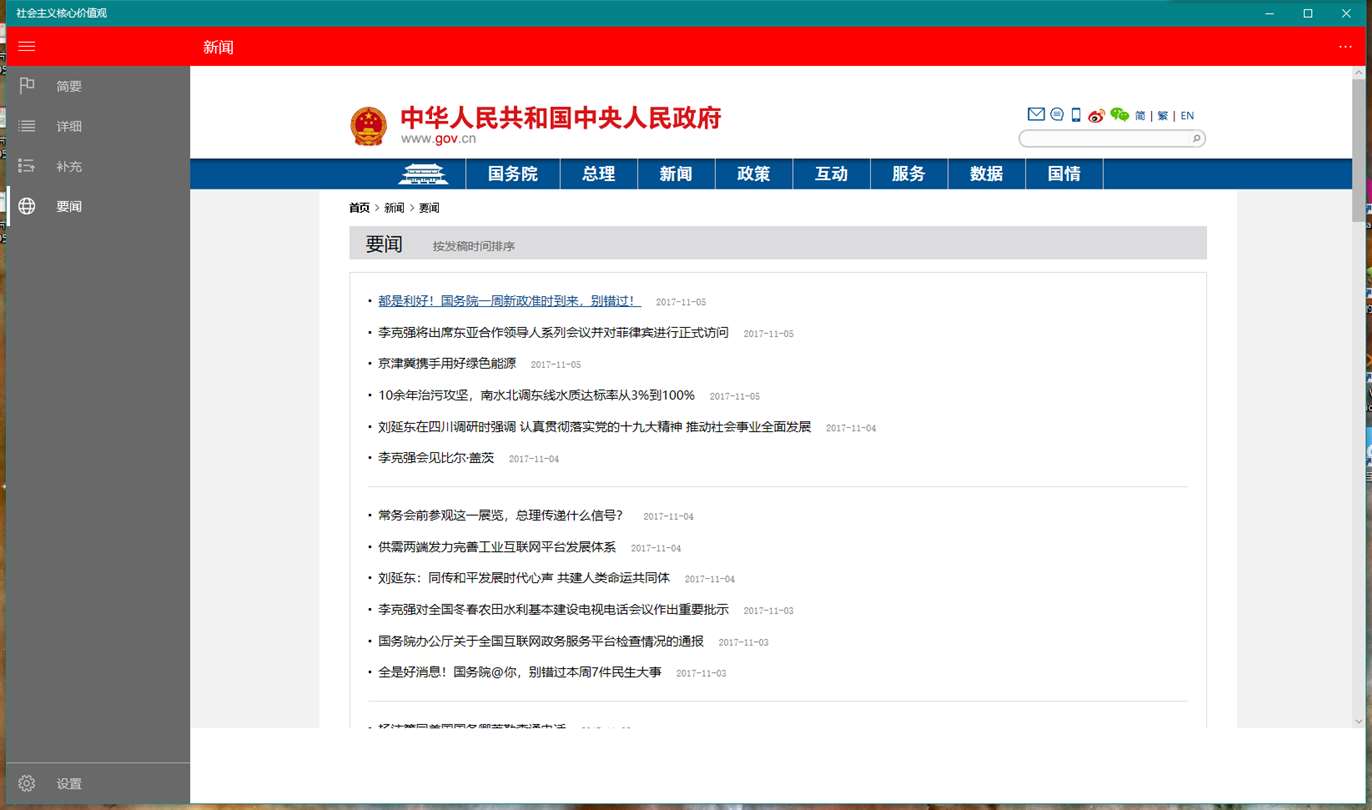Viewport: 1372px width, 810px height.
Task: Click the email envelope icon
Action: [1036, 115]
